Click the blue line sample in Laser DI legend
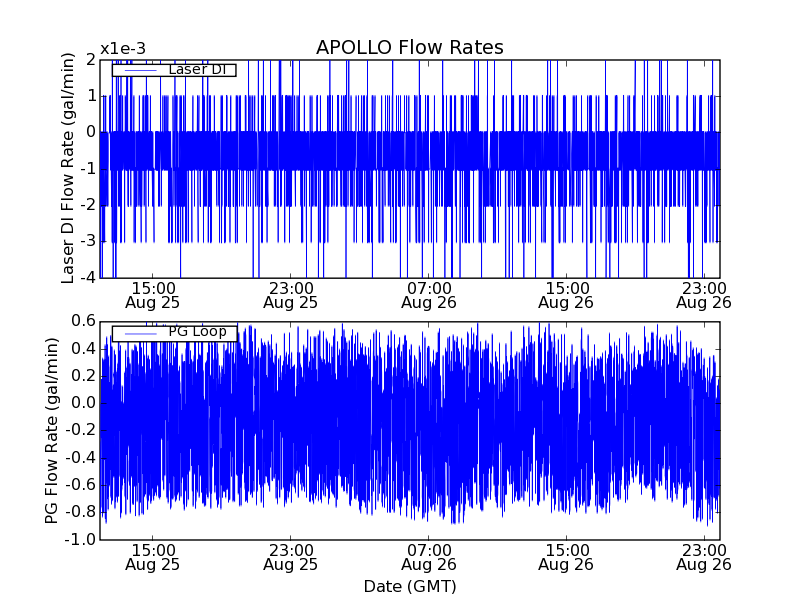 coord(139,70)
